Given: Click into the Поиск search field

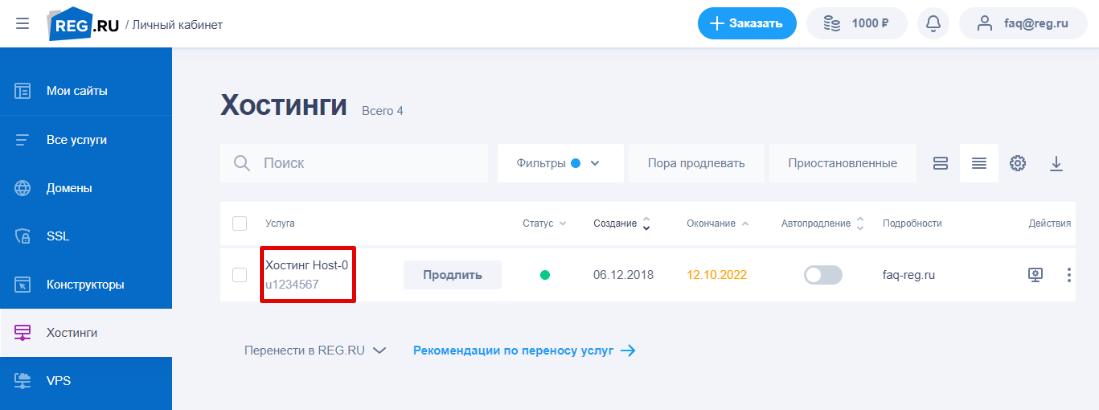Looking at the screenshot, I should tap(353, 163).
